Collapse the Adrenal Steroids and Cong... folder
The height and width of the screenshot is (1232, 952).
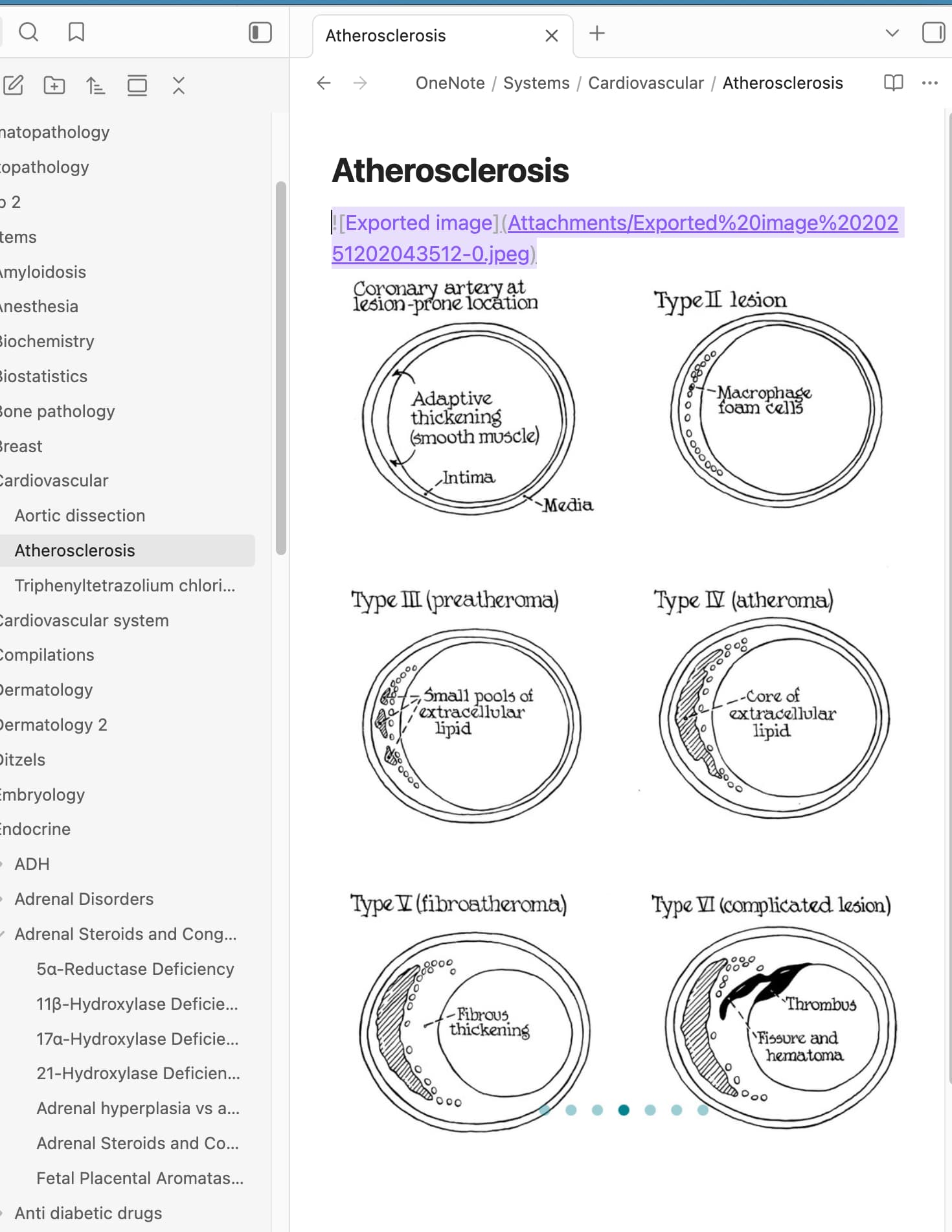[3, 934]
